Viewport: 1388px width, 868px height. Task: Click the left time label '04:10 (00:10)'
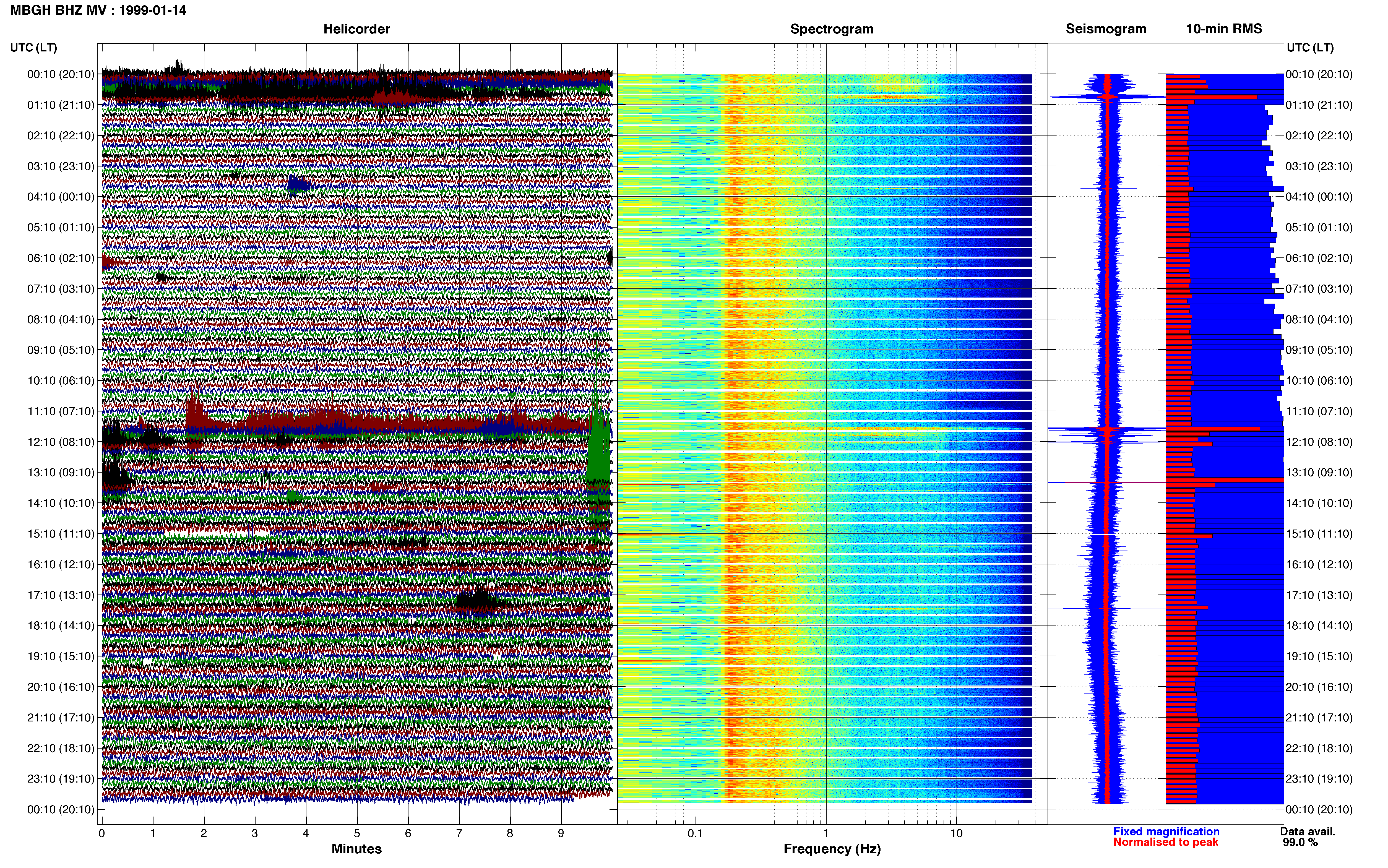[x=61, y=197]
